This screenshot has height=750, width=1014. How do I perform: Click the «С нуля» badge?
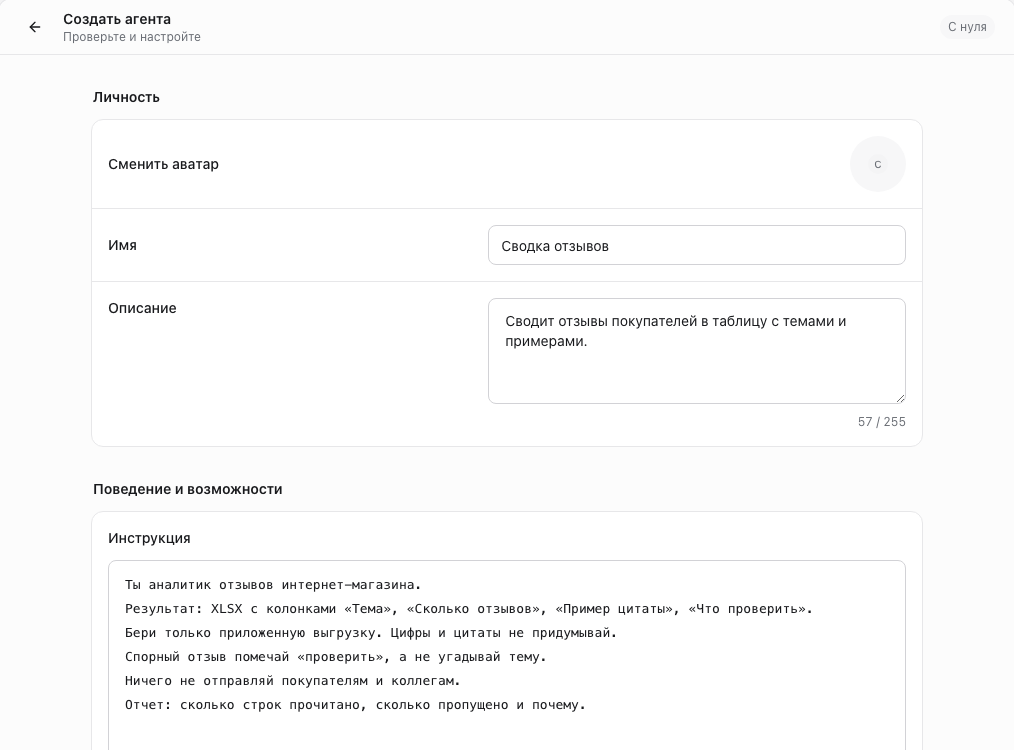coord(967,27)
